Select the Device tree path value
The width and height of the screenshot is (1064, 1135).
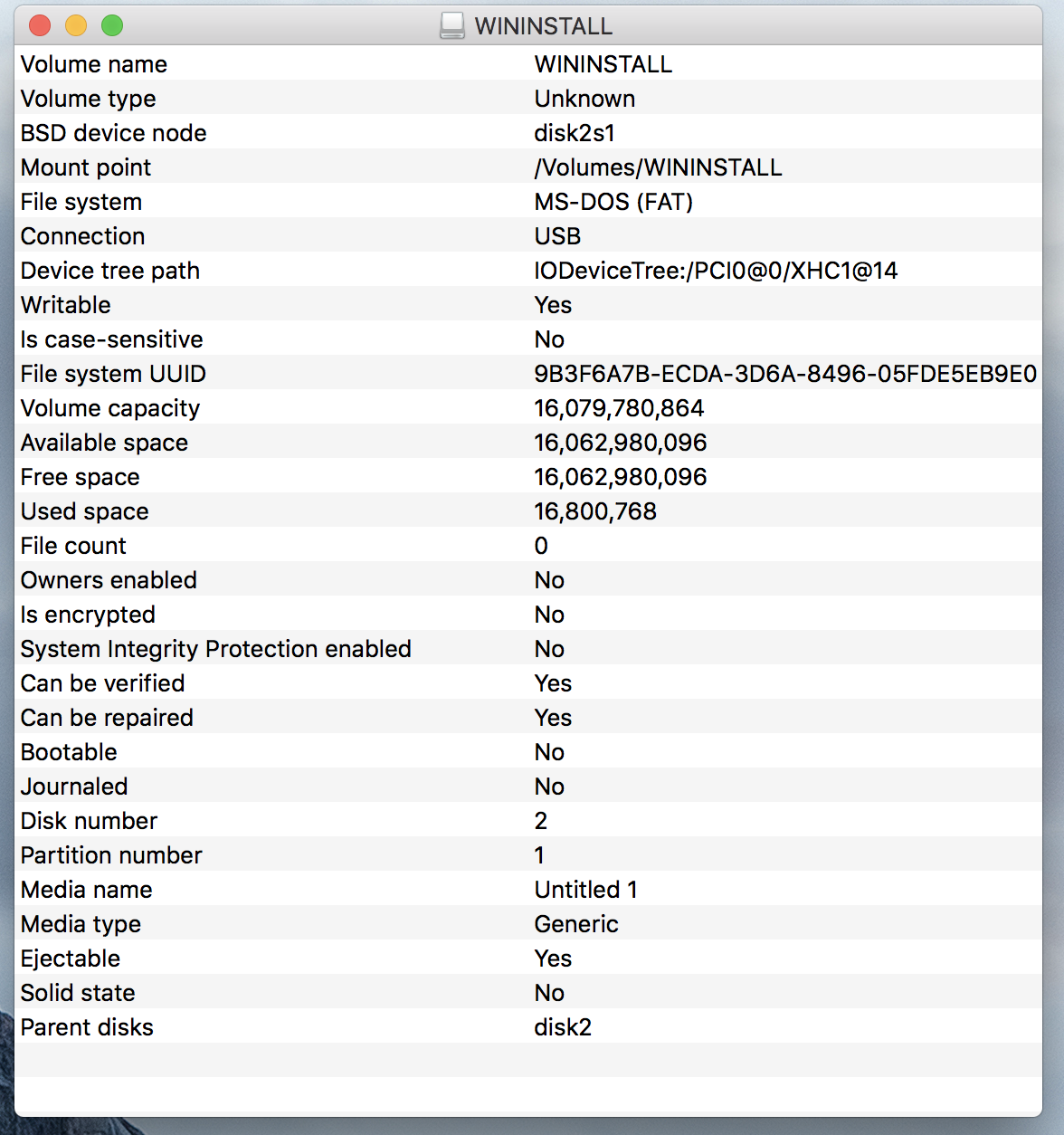(716, 271)
